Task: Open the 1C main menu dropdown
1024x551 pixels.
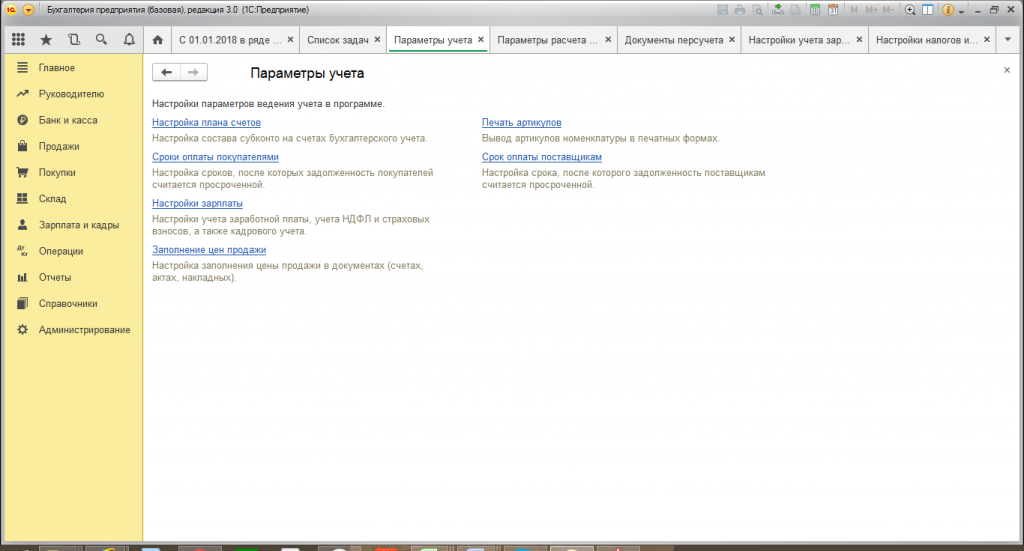Action: point(28,10)
